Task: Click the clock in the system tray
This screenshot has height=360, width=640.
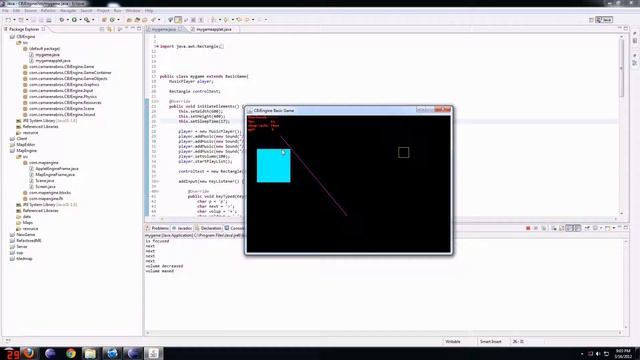Action: coord(623,353)
